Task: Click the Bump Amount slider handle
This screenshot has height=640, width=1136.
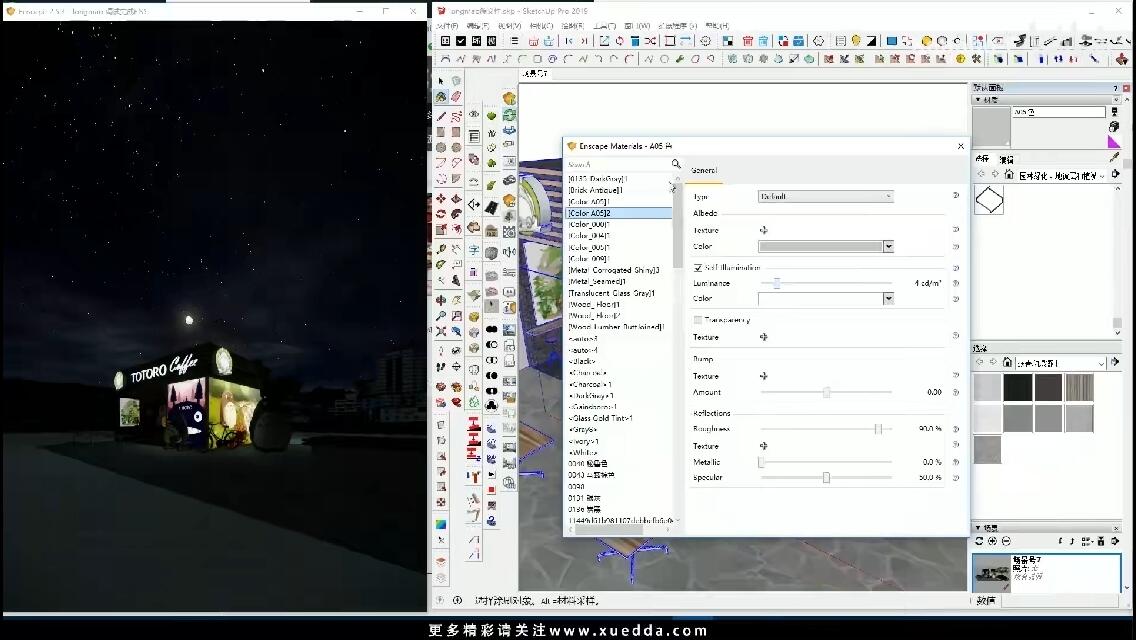Action: (826, 392)
